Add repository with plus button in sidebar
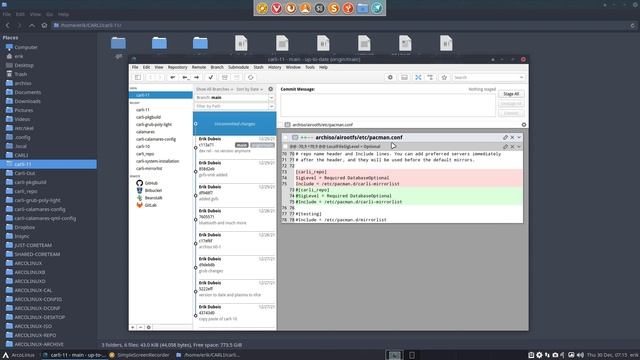 [132, 327]
